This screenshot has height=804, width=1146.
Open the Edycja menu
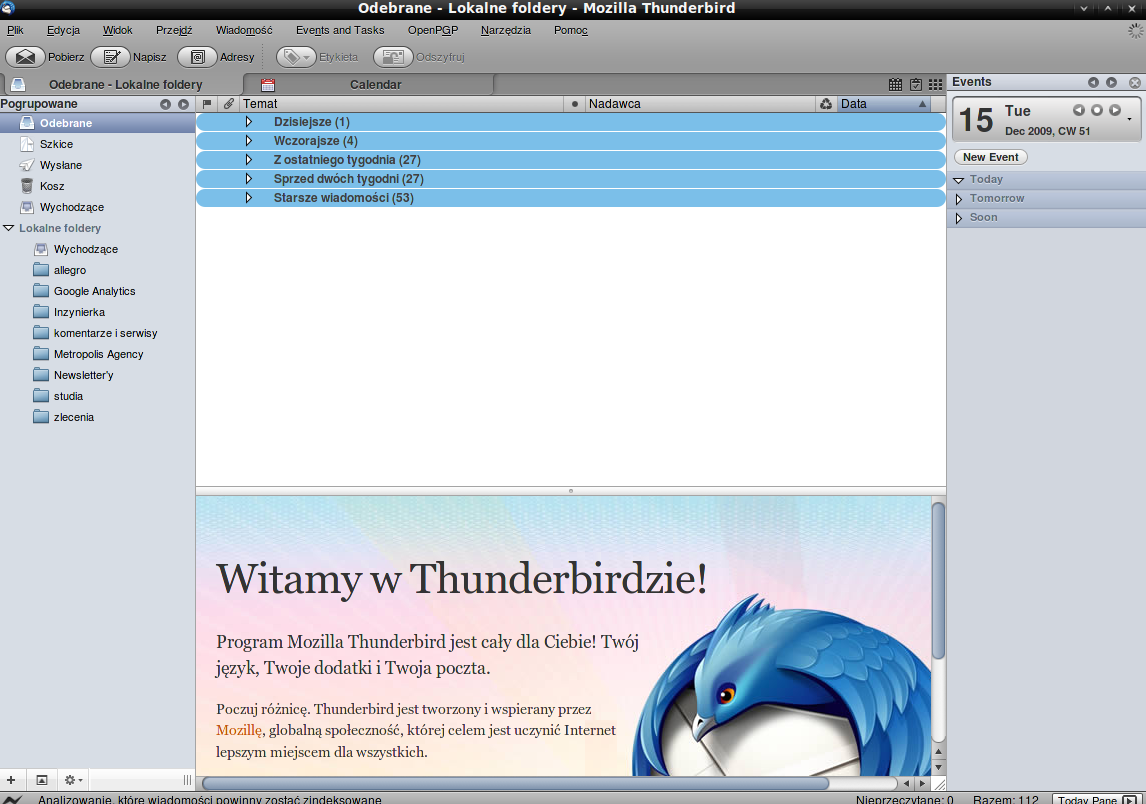click(64, 30)
